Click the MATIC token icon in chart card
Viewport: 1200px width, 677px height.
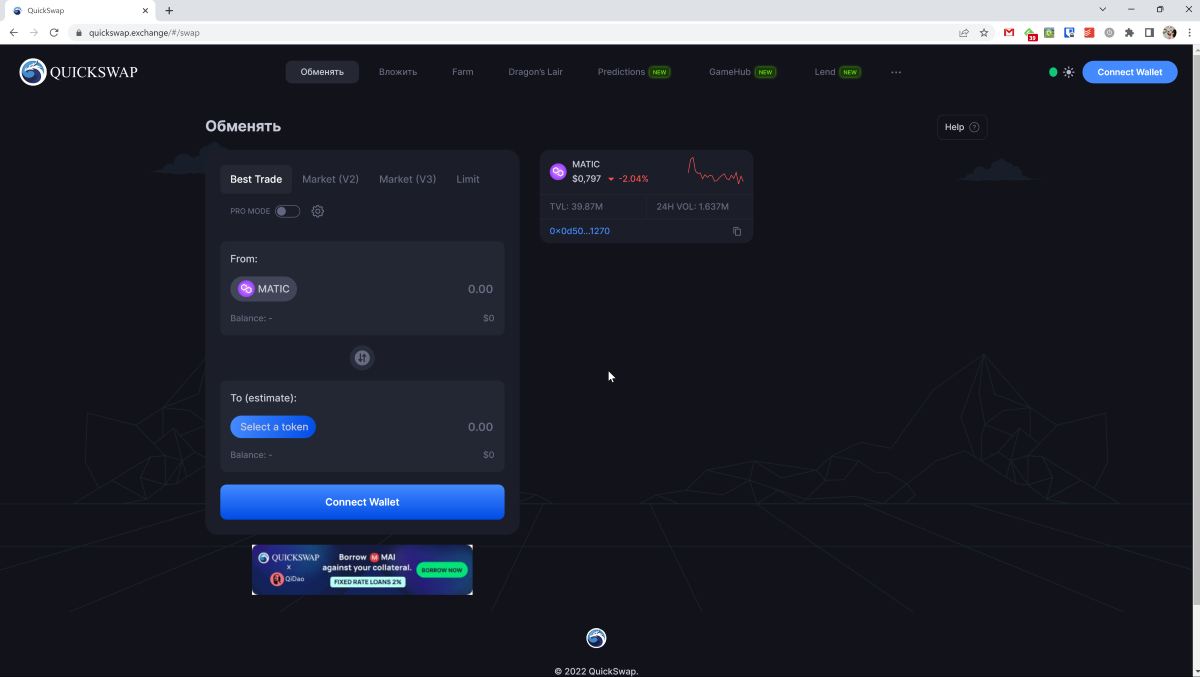pos(558,171)
